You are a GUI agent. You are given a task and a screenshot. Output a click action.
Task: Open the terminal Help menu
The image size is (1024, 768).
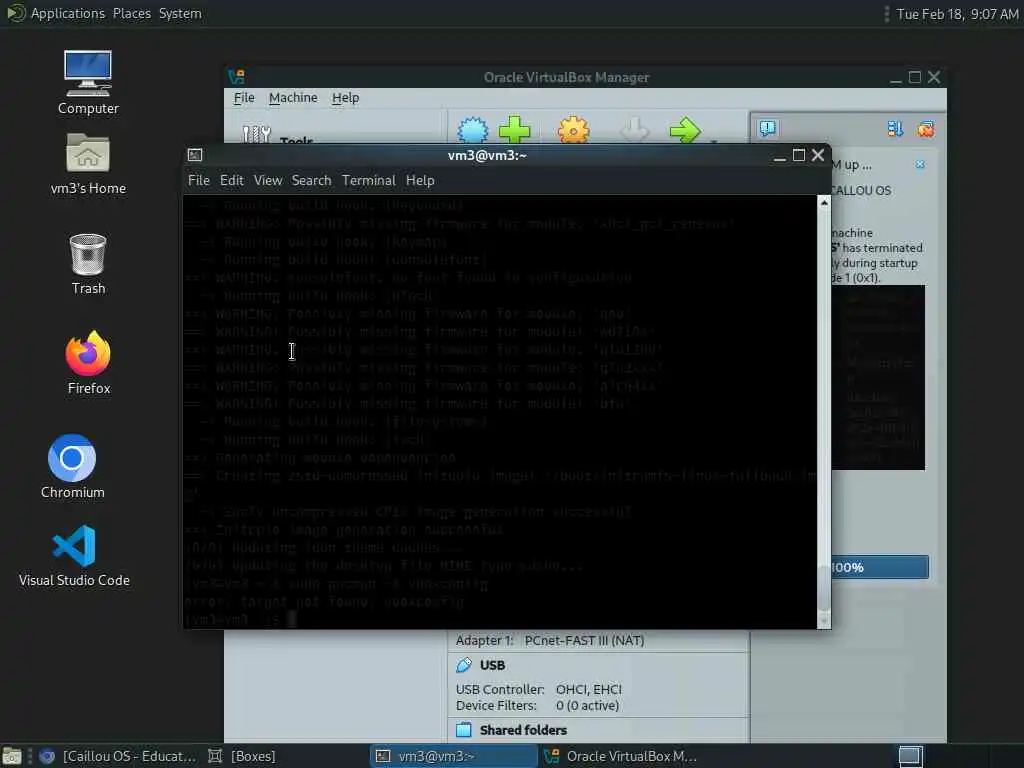click(420, 180)
